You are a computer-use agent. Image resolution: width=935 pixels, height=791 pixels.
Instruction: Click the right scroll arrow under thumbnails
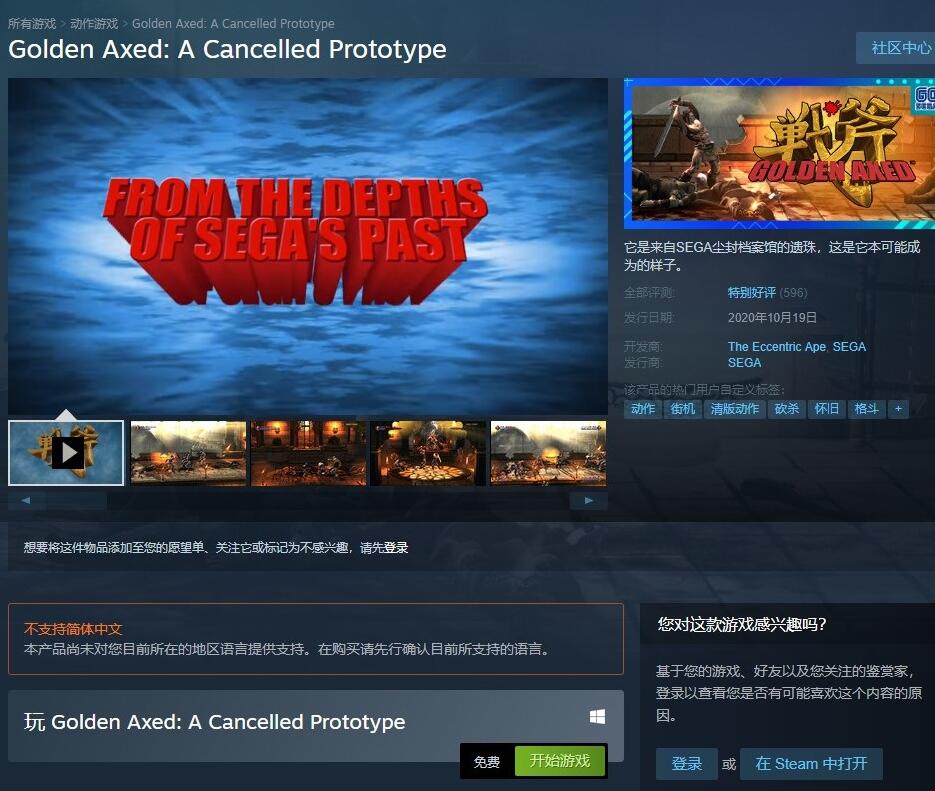click(589, 500)
